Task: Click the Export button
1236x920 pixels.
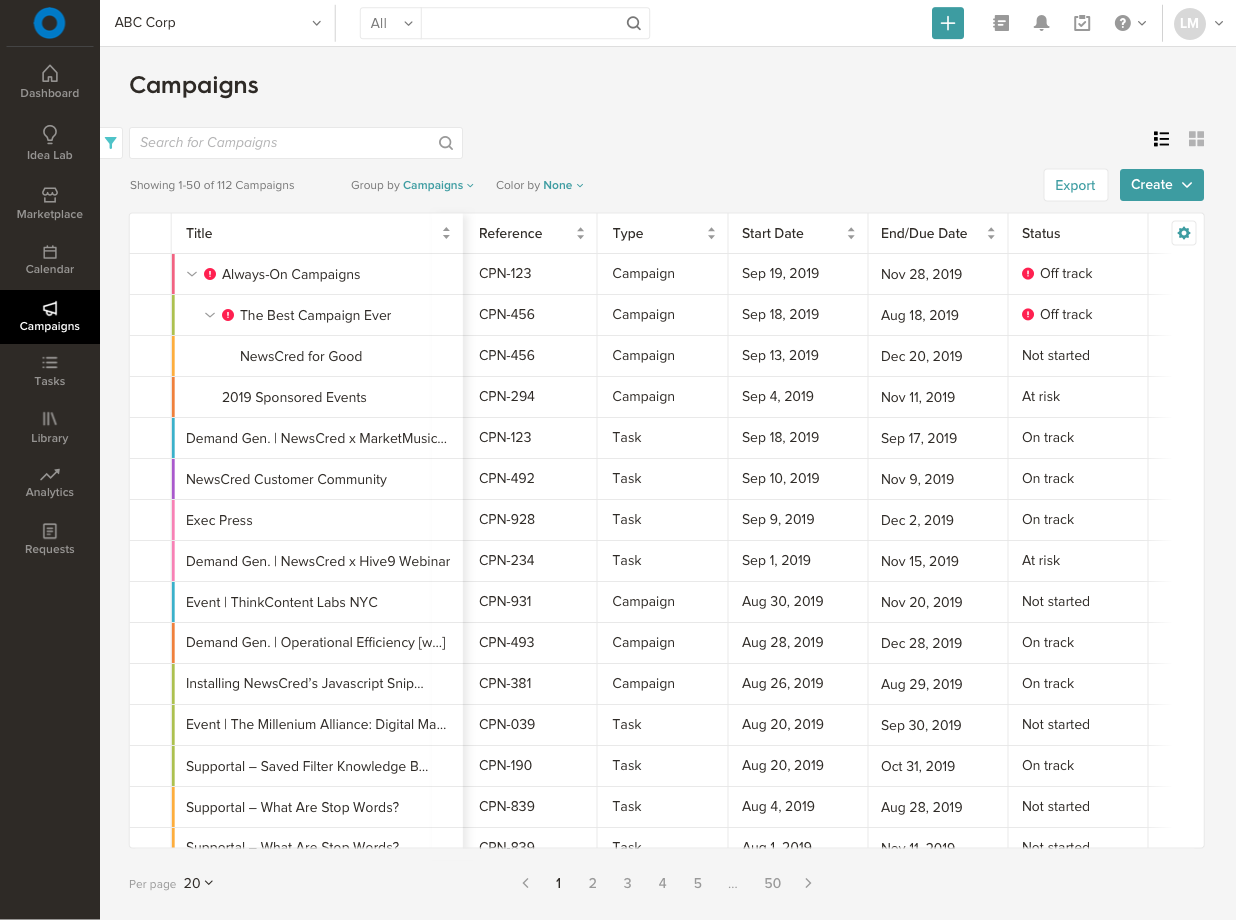Action: 1075,185
